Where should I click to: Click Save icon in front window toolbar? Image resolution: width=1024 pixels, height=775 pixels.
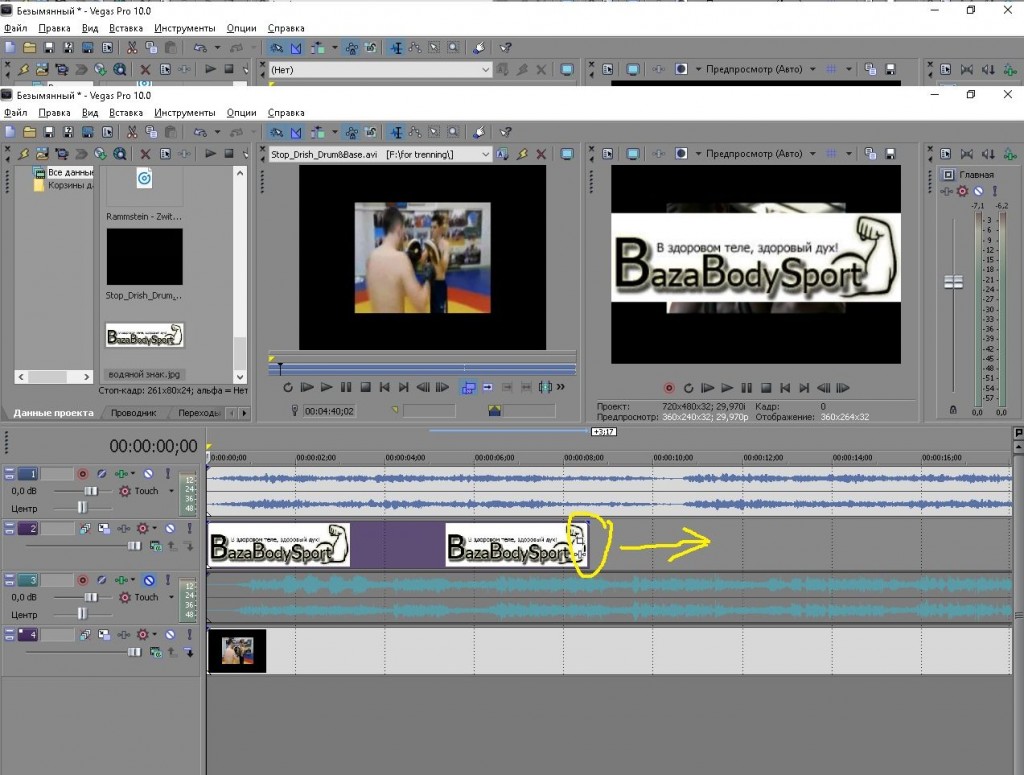click(48, 132)
